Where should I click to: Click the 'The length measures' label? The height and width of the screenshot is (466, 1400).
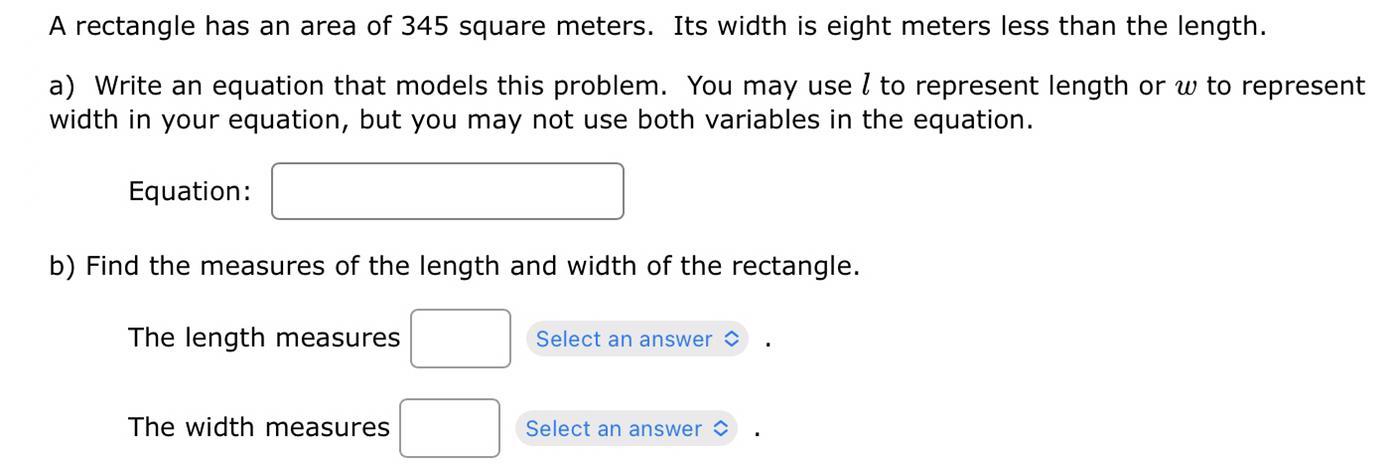point(264,338)
